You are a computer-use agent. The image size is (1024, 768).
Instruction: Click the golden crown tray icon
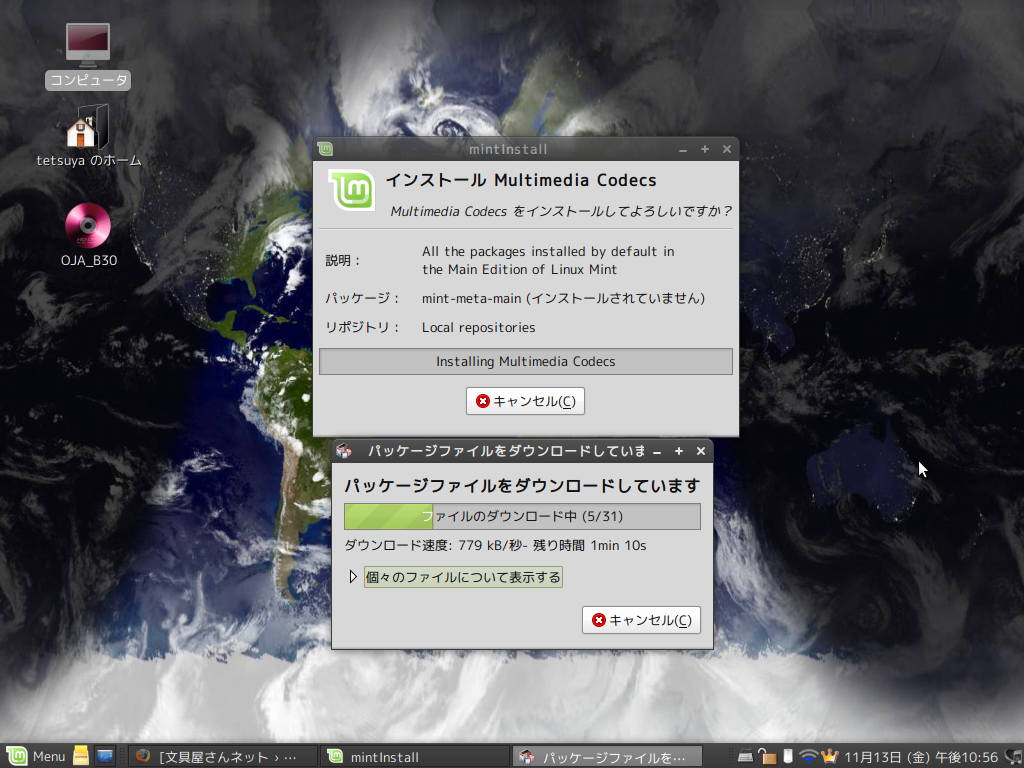point(829,756)
